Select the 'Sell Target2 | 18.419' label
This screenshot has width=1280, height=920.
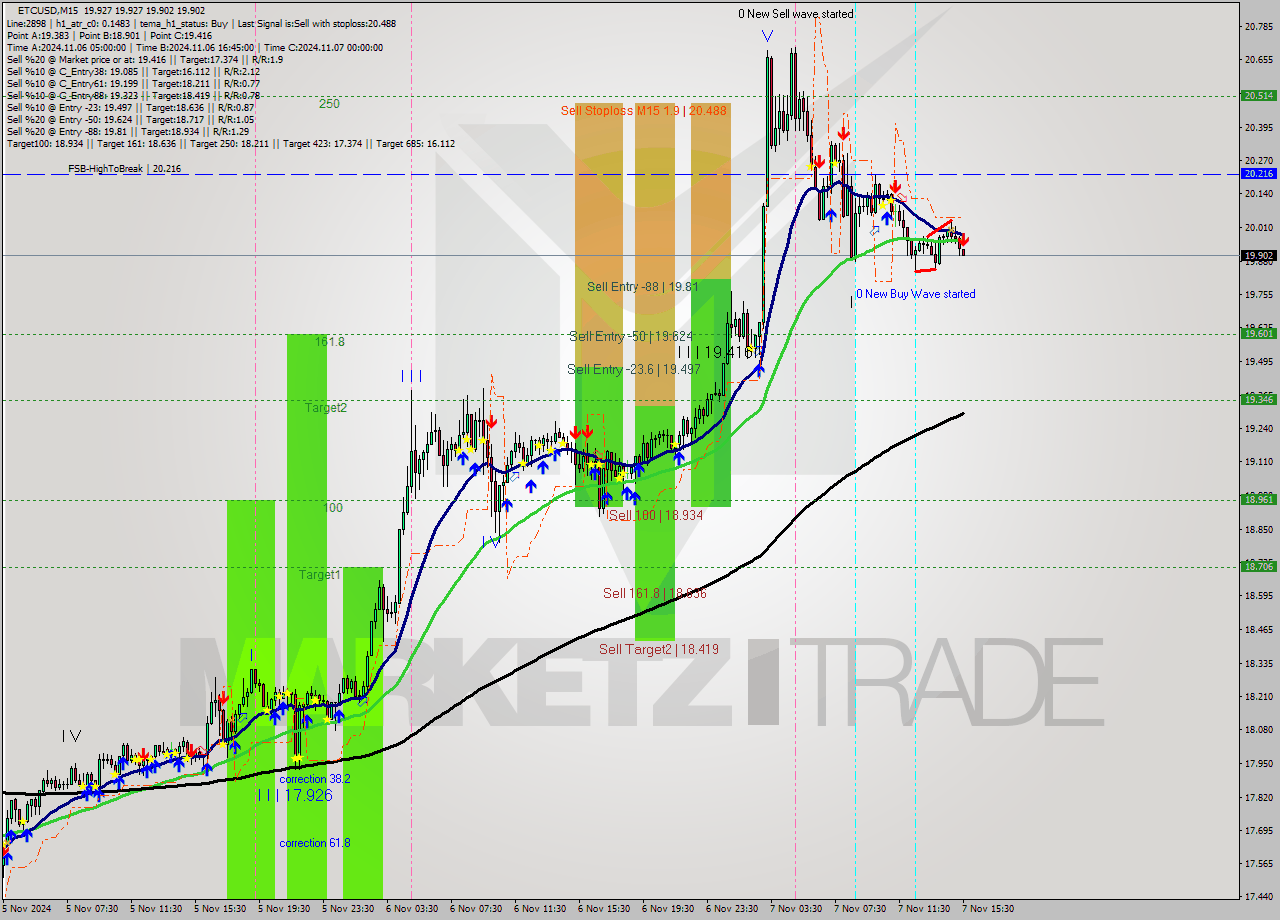(x=658, y=650)
